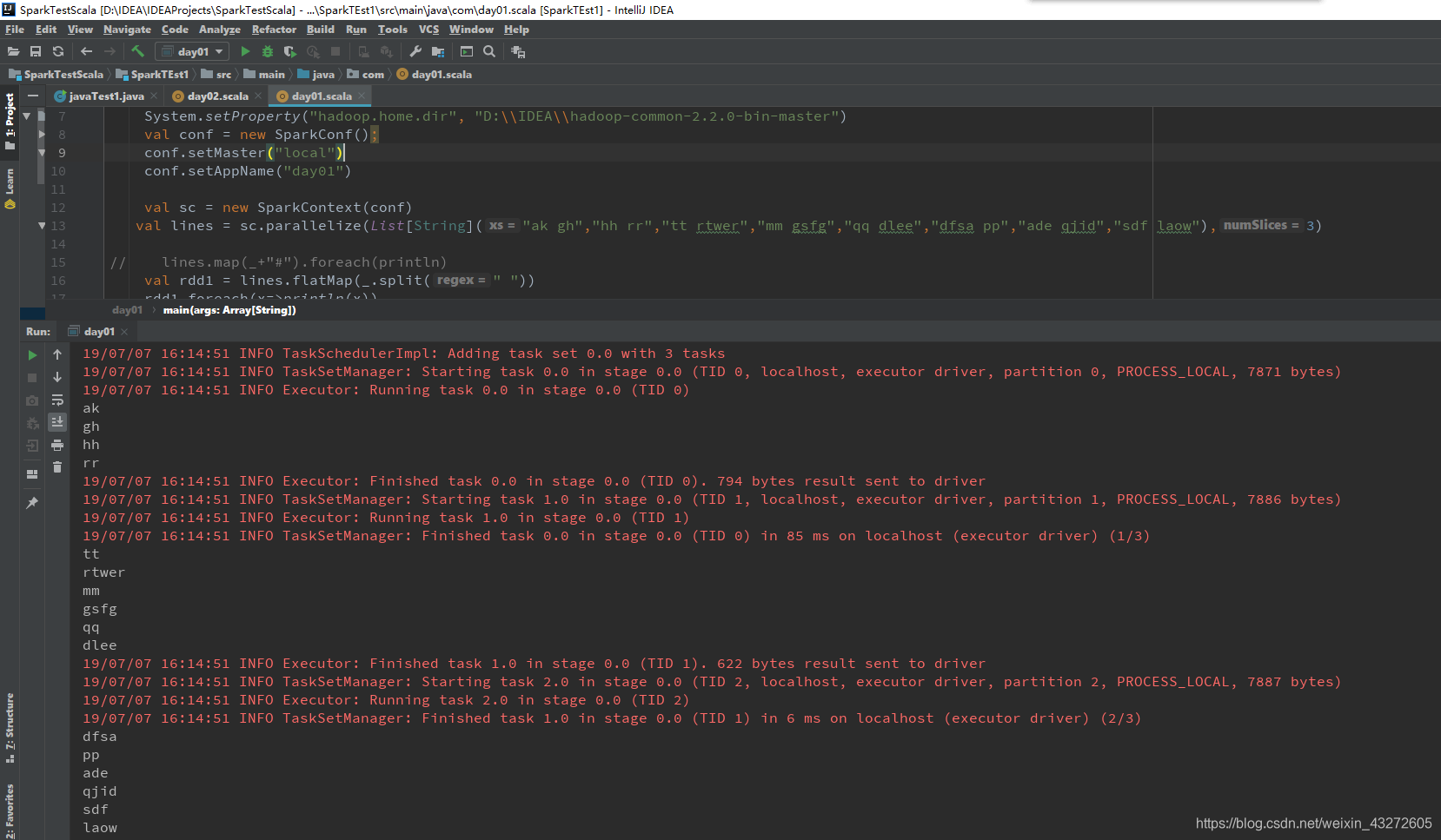This screenshot has width=1441, height=840.
Task: Fold the code block at line 13
Action: point(42,225)
